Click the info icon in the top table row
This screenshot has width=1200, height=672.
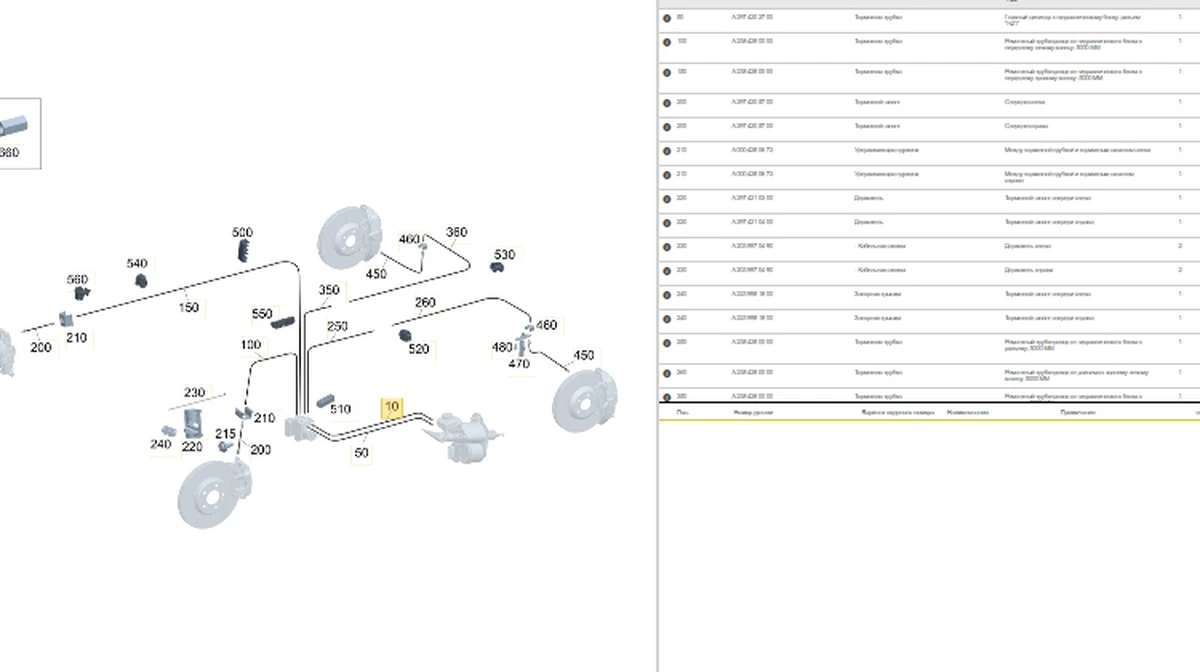(x=667, y=18)
